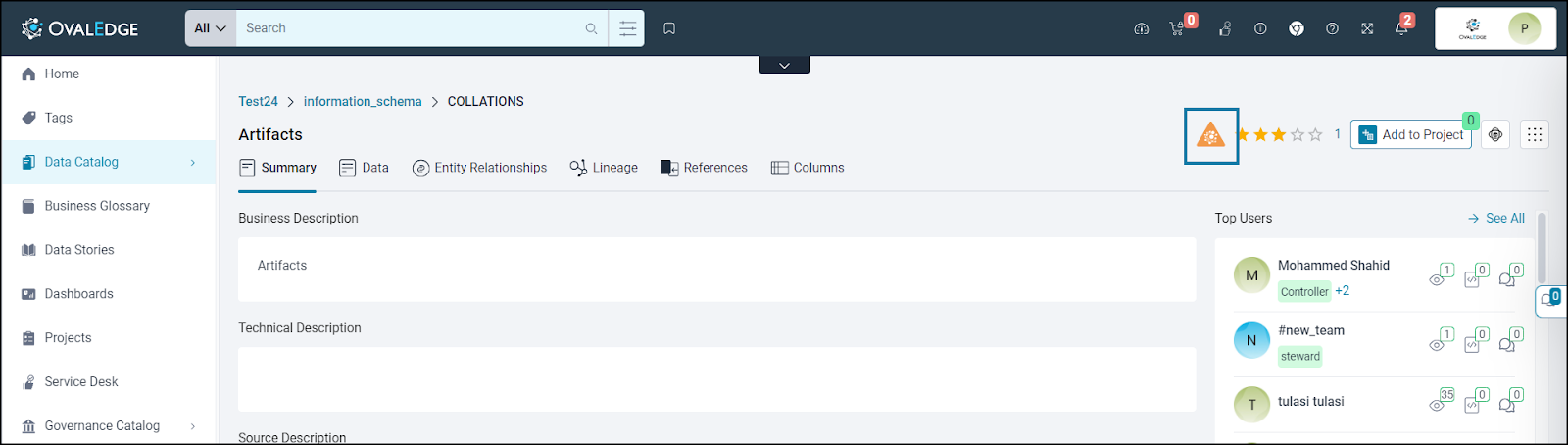The height and width of the screenshot is (445, 1568).
Task: Click the Service Desk icon
Action: tap(28, 382)
